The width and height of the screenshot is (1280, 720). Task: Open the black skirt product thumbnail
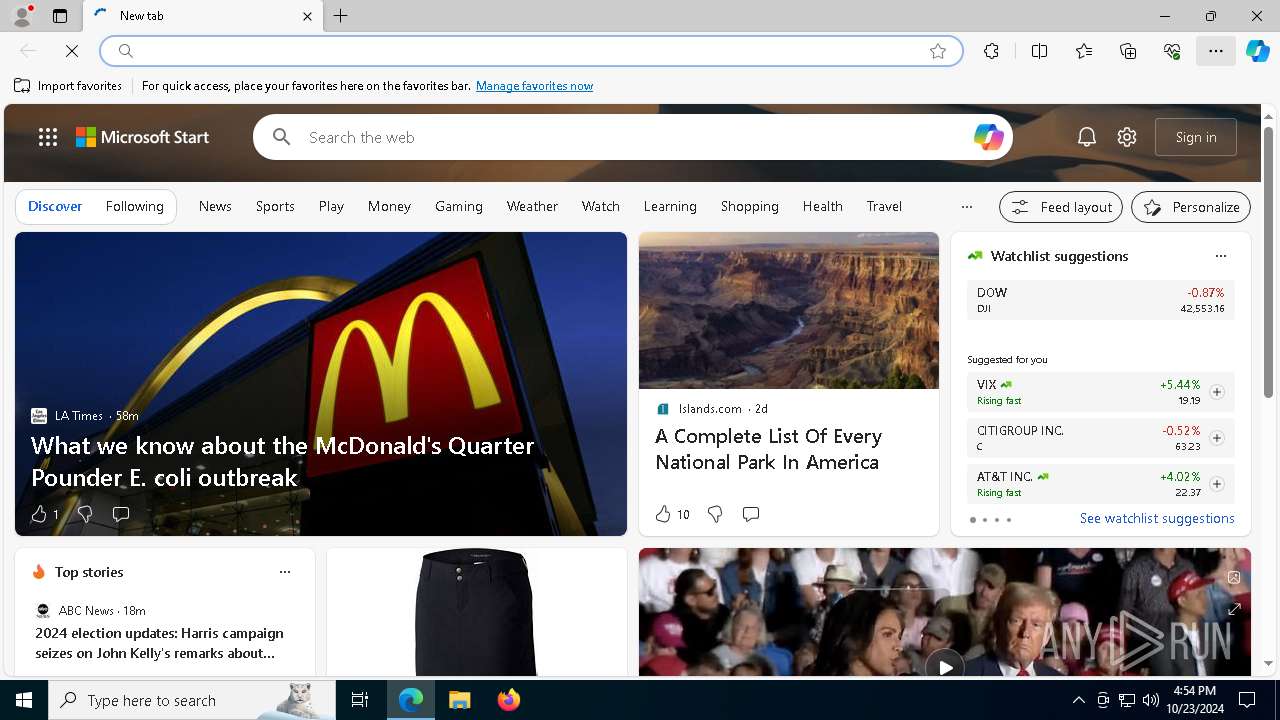click(x=476, y=612)
